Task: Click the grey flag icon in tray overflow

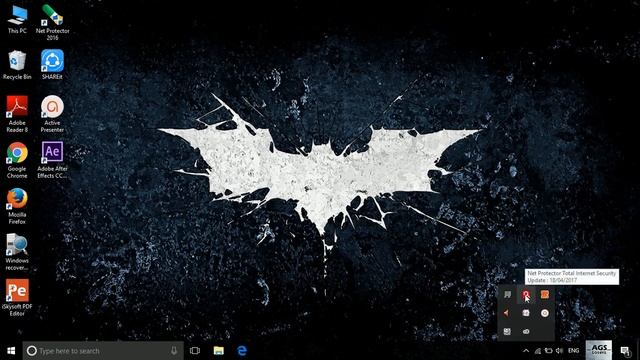Action: pyautogui.click(x=507, y=295)
